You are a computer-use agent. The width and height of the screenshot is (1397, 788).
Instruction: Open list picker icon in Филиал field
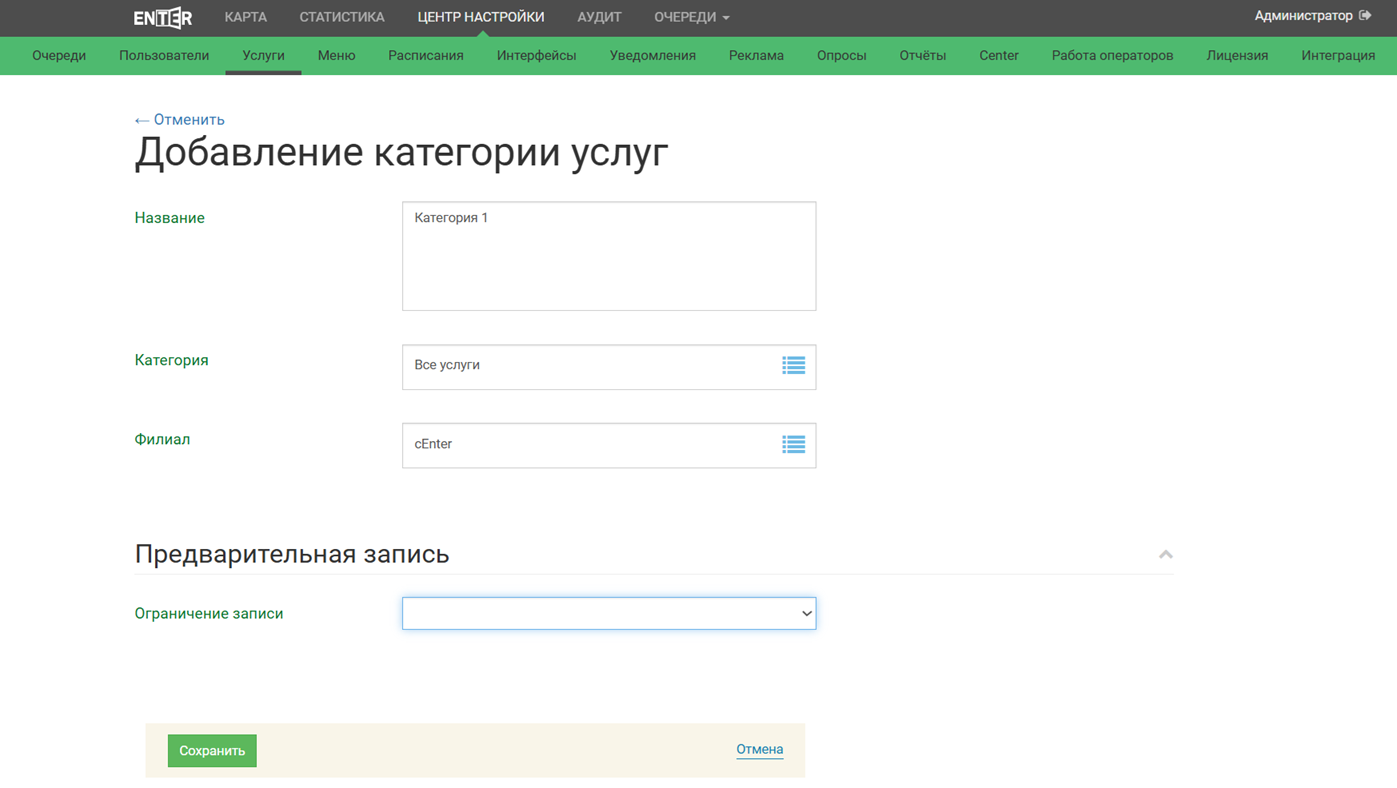pos(793,445)
